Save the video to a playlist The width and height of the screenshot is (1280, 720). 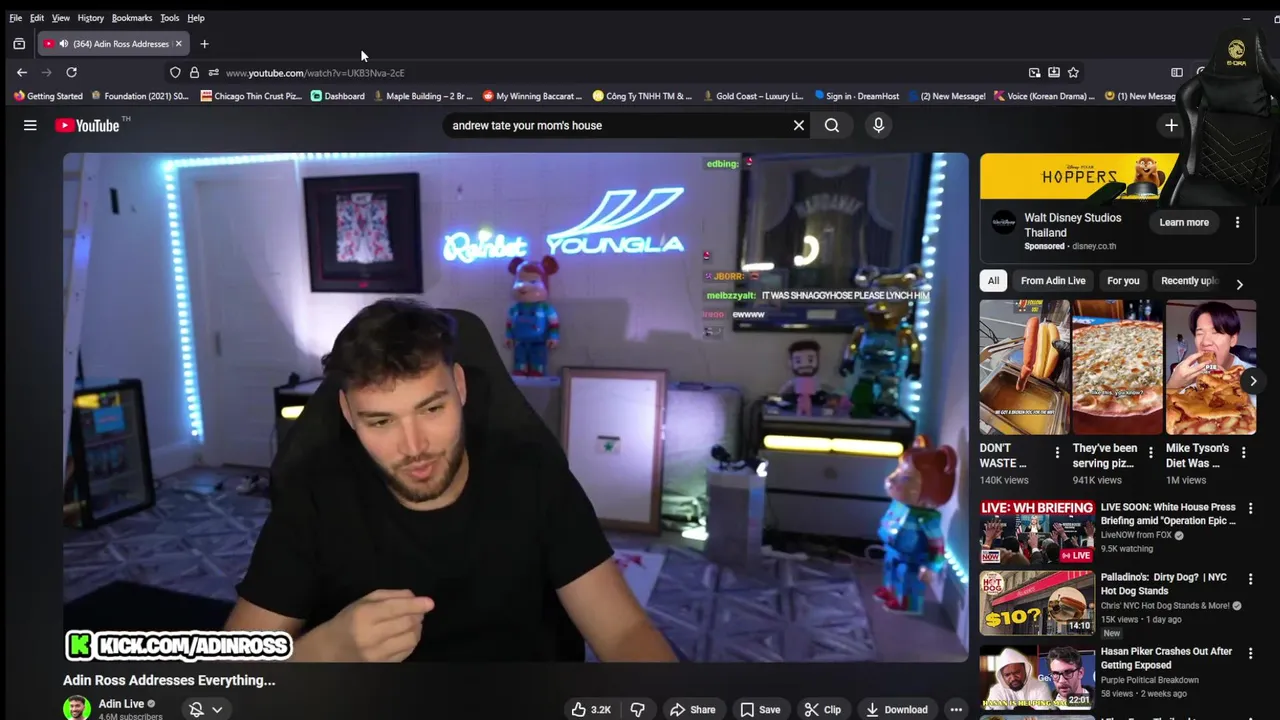pyautogui.click(x=760, y=709)
